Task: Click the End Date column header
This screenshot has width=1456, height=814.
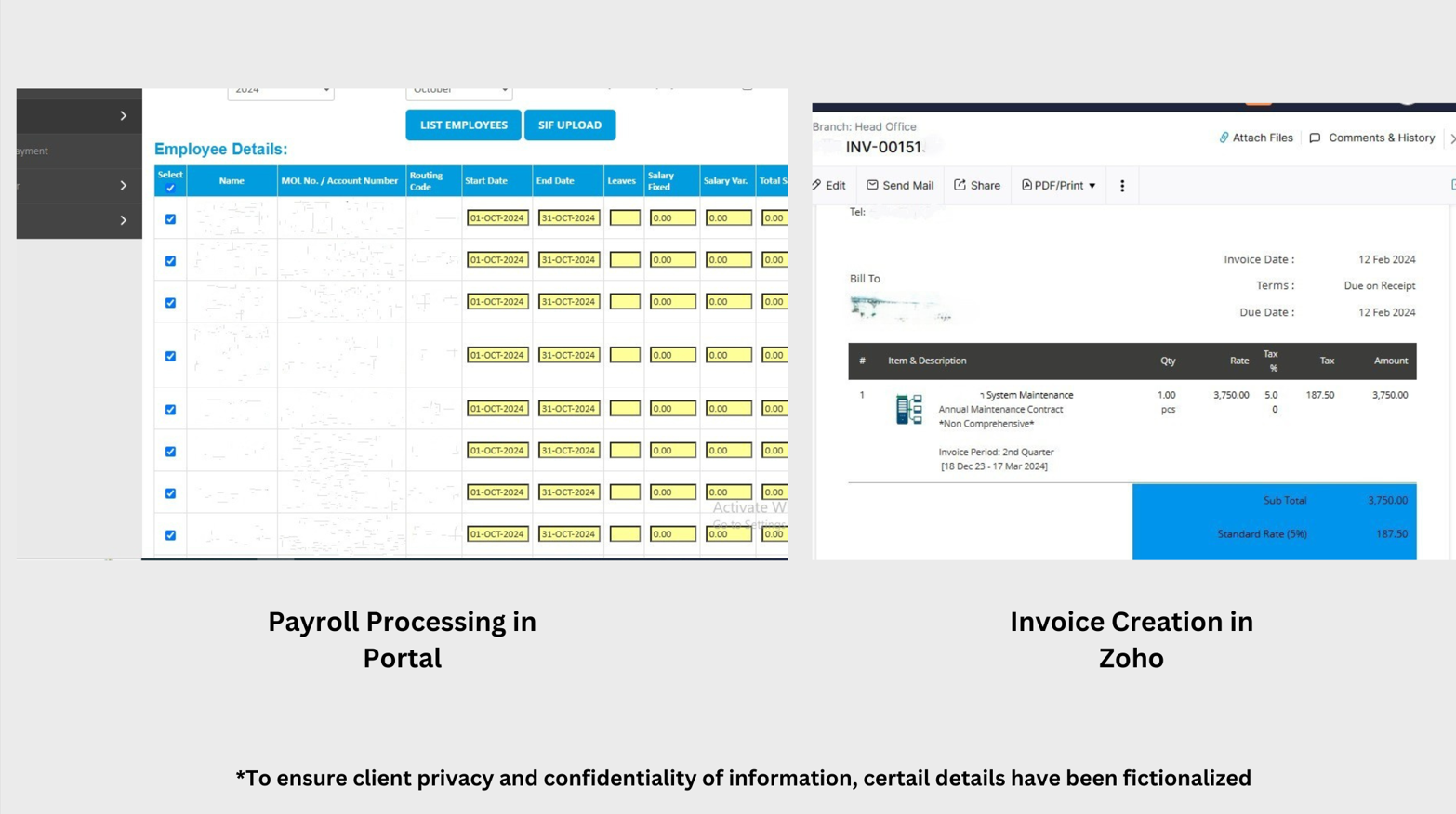Action: tap(567, 181)
